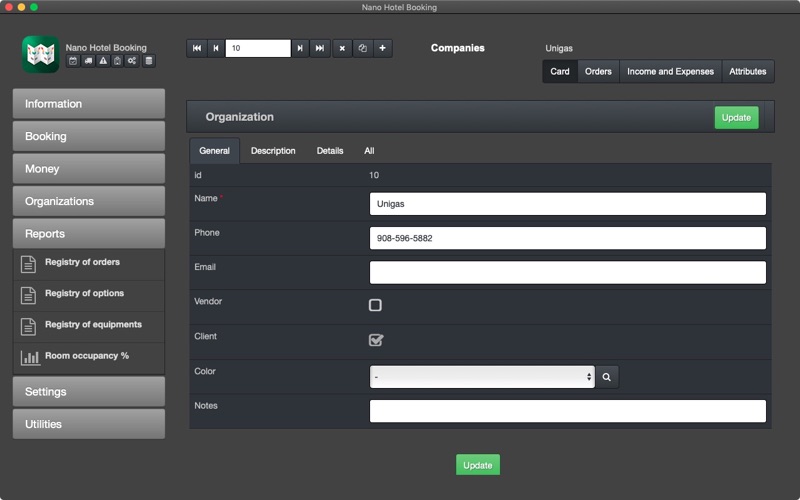Viewport: 800px width, 500px height.
Task: Switch to the Orders tab
Action: pos(598,71)
